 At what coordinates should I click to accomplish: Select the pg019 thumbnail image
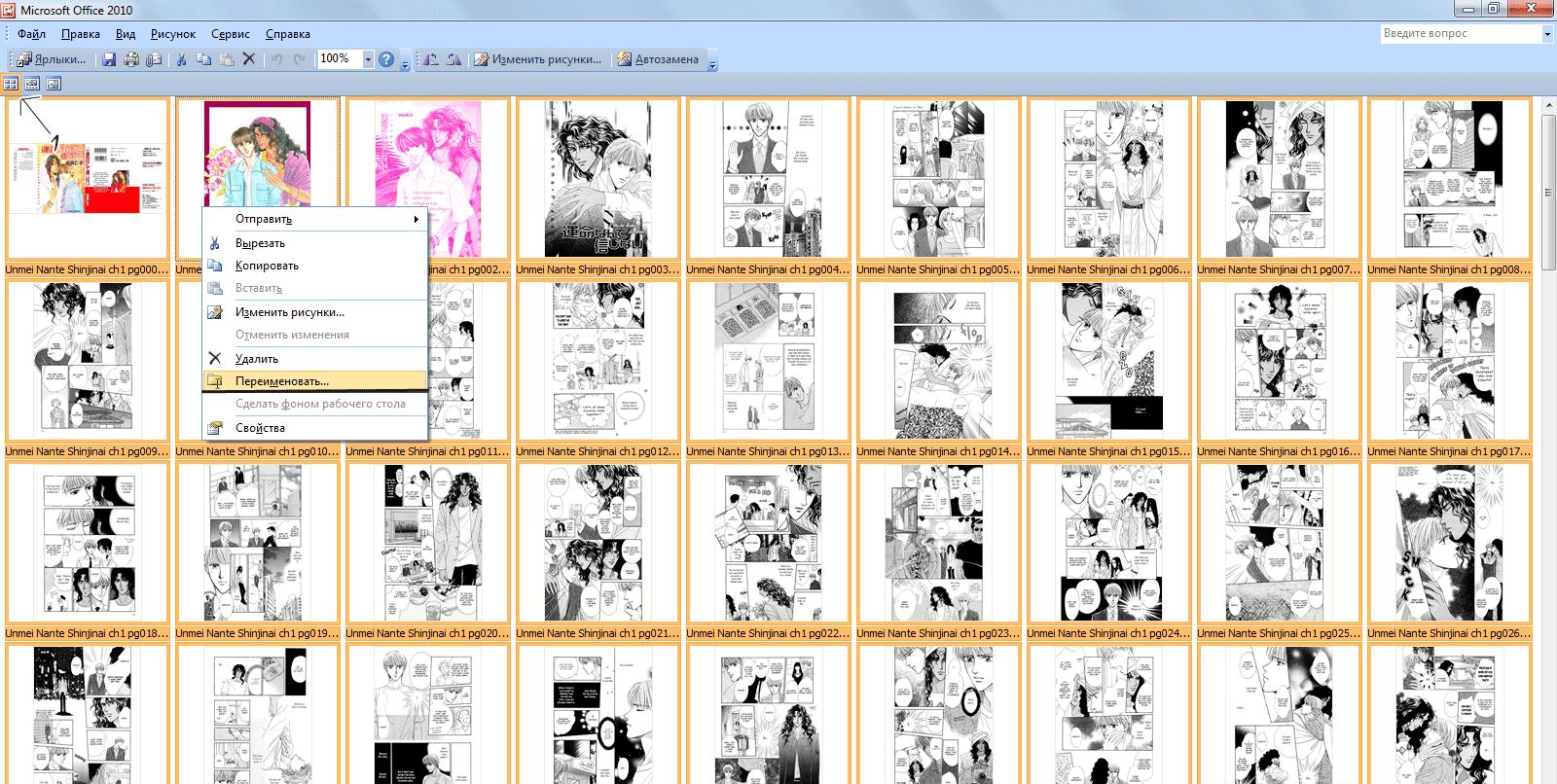coord(257,543)
